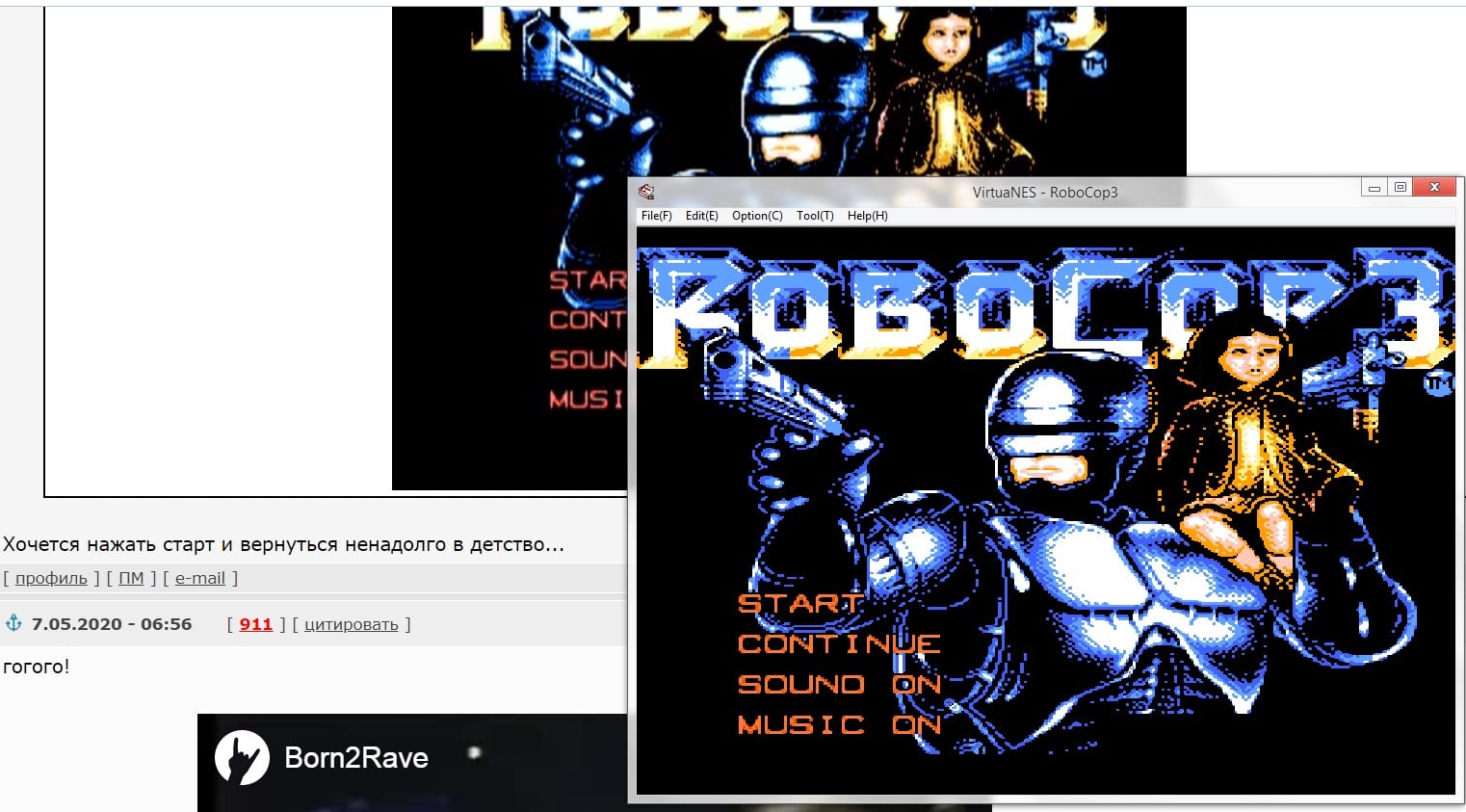The width and height of the screenshot is (1466, 812).
Task: Click the post timestamp 7.05.2020 - 06:56
Action: 112,624
